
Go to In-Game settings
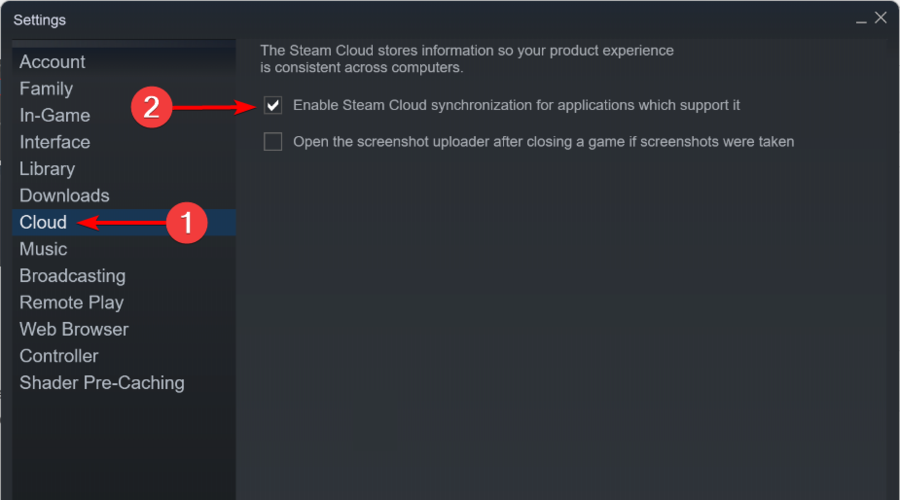(x=55, y=115)
